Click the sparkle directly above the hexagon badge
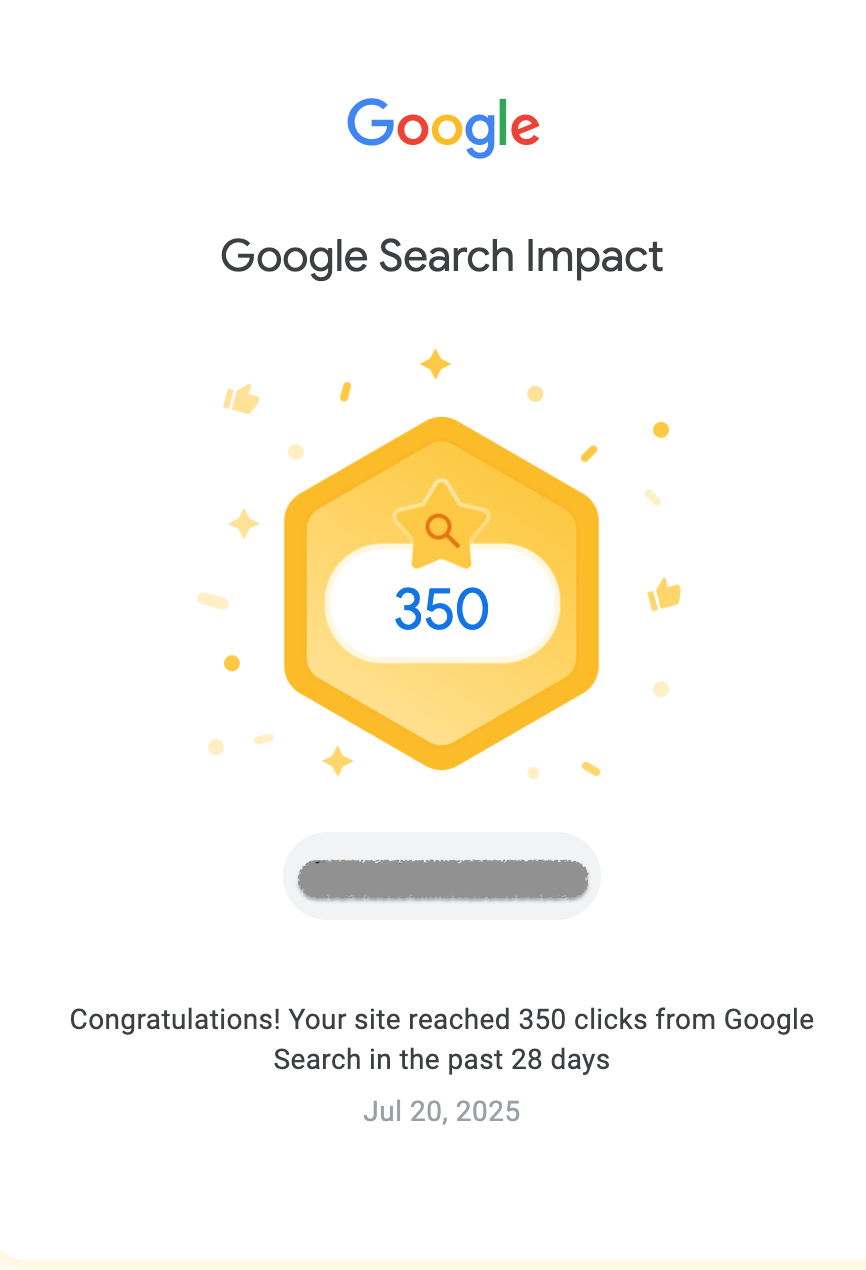Image resolution: width=866 pixels, height=1270 pixels. pos(435,364)
